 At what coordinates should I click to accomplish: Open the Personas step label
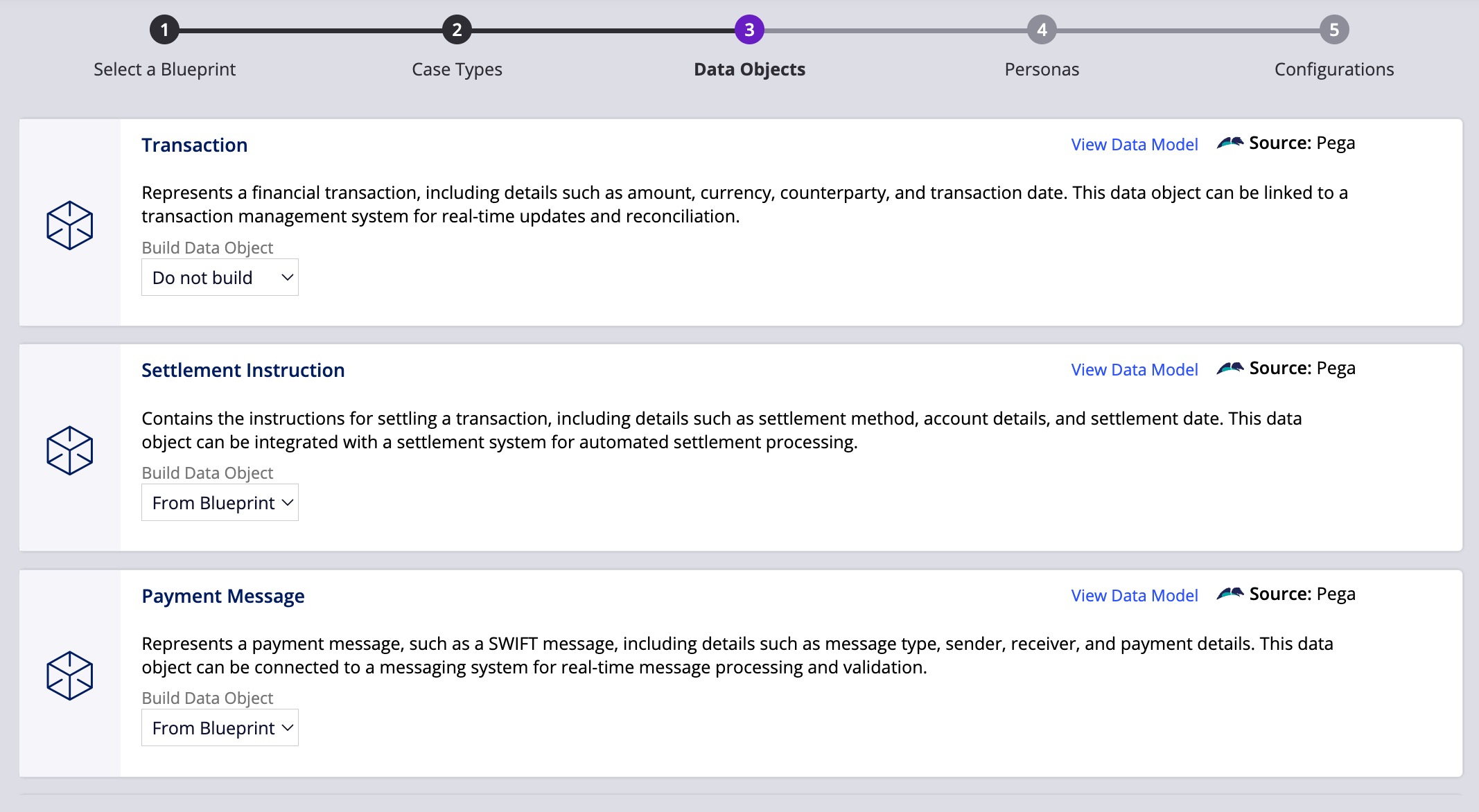[1042, 69]
